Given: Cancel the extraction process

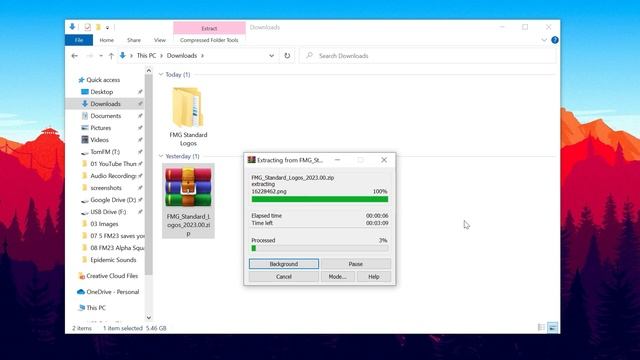Looking at the screenshot, I should [284, 277].
